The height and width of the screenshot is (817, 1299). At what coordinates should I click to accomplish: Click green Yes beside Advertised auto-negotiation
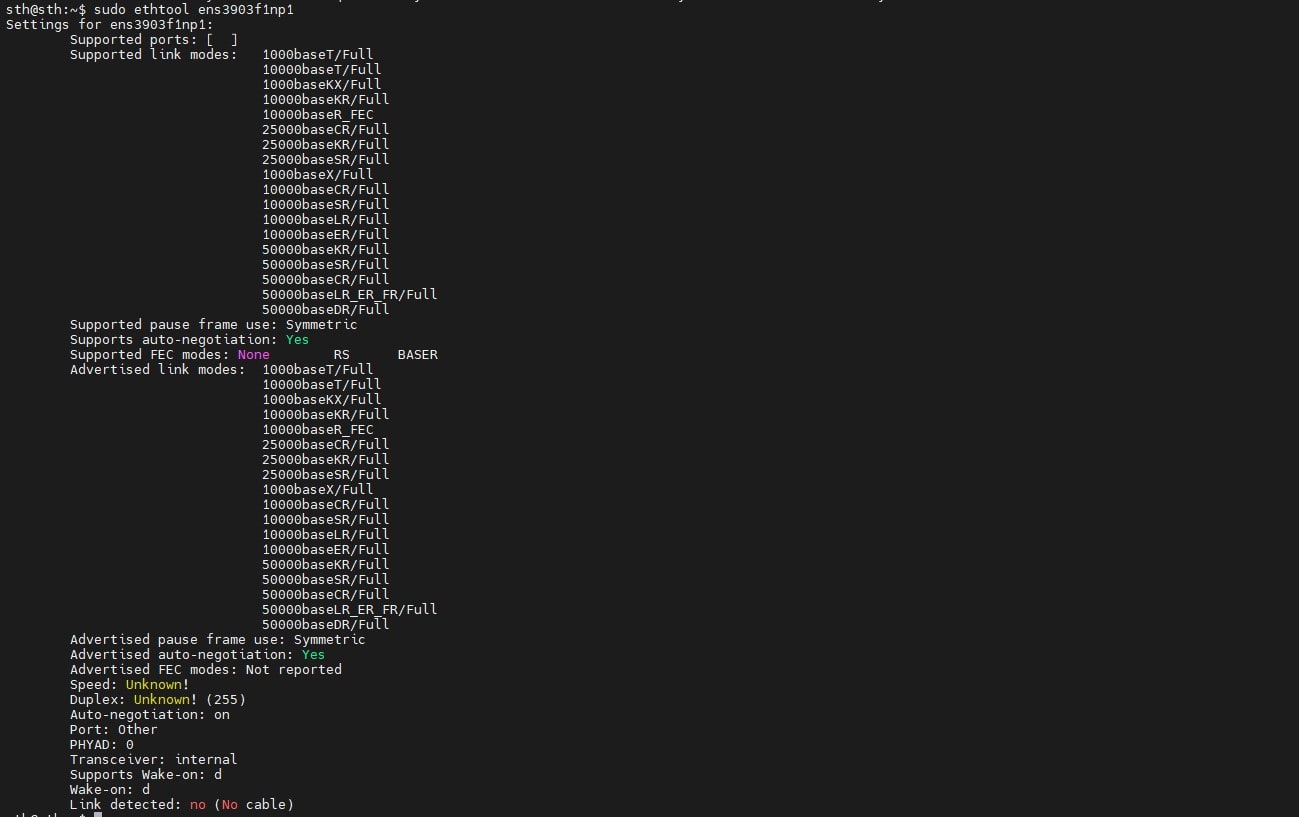(x=313, y=654)
